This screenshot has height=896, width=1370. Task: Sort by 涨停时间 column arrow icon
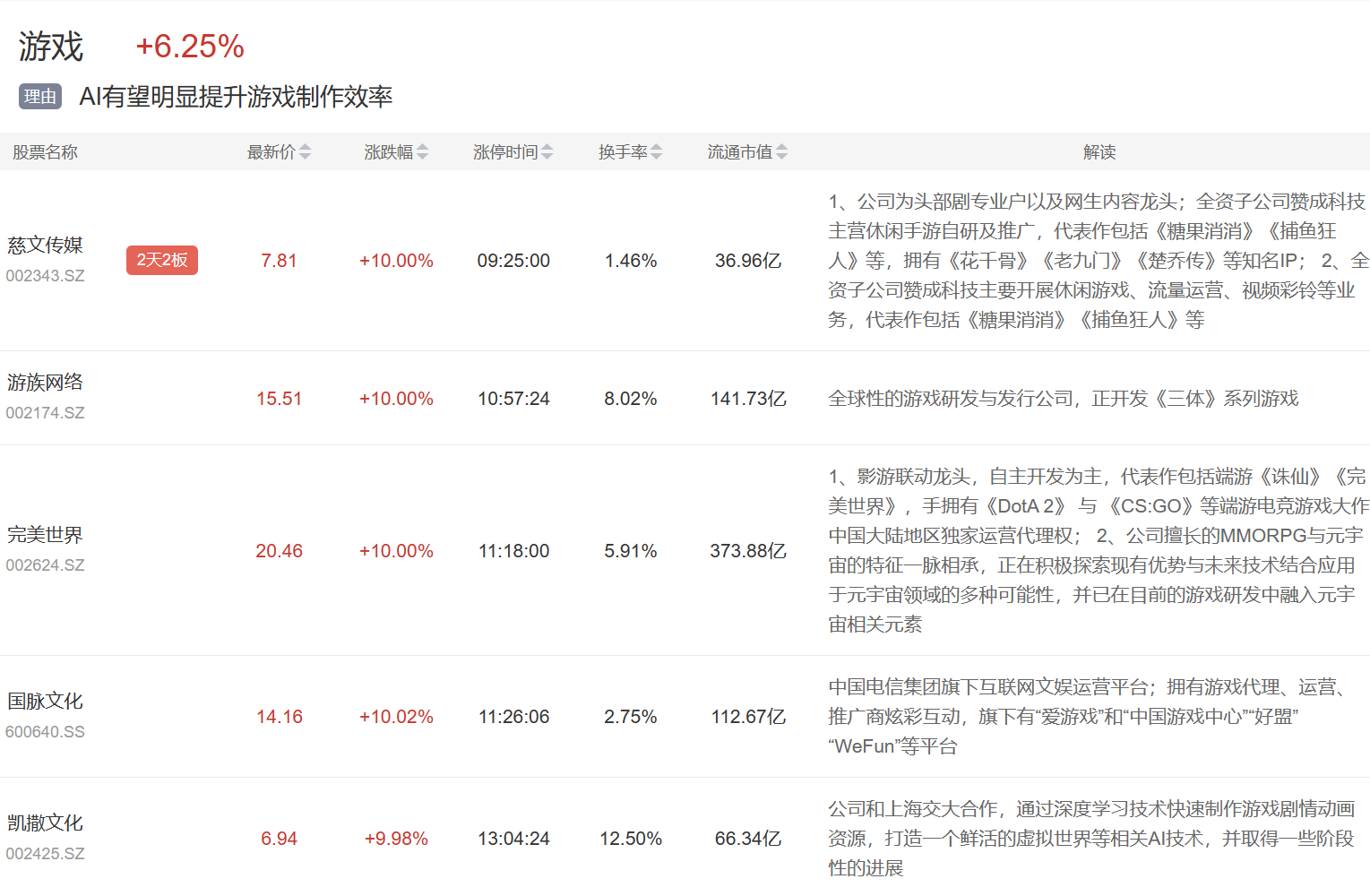click(547, 152)
